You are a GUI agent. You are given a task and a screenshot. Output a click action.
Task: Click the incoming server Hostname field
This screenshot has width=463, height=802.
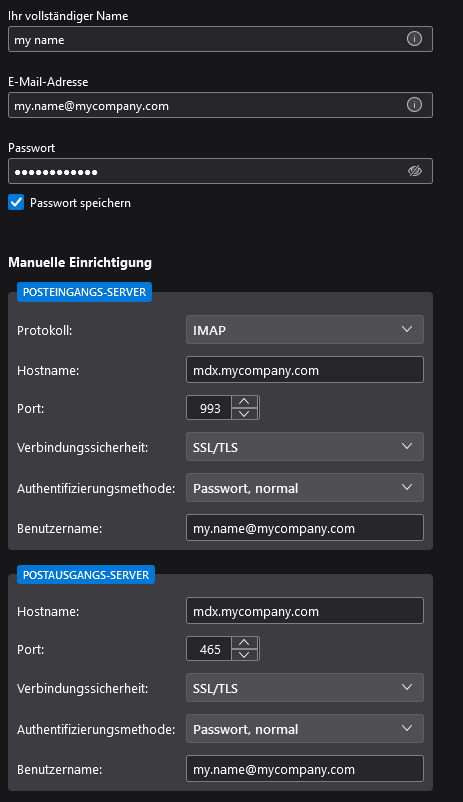pos(305,370)
